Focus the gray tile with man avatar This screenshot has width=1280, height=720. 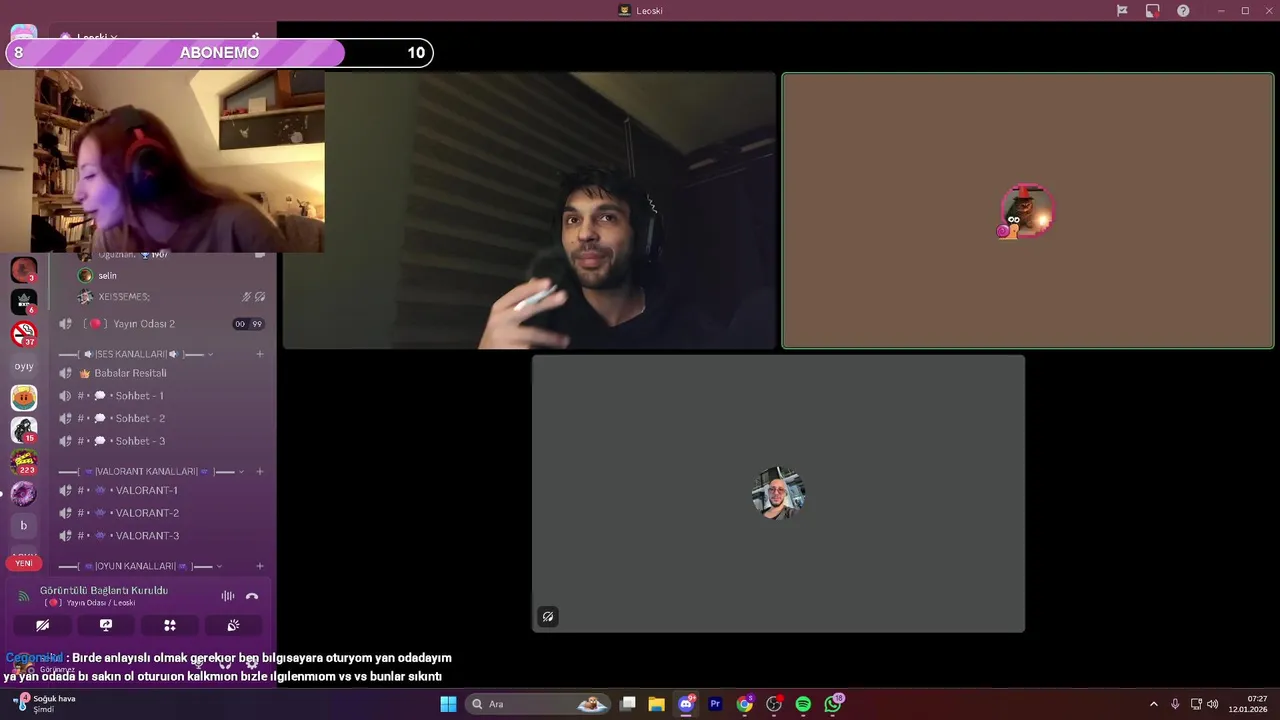[778, 494]
